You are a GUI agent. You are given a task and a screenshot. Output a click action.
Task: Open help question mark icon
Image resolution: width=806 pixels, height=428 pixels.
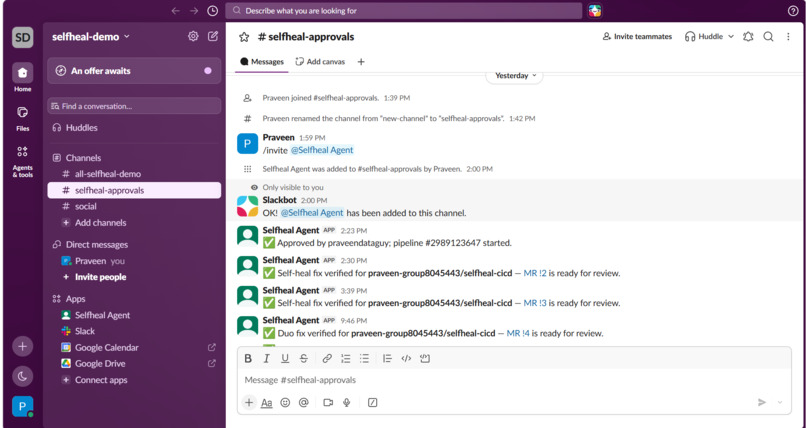(793, 11)
